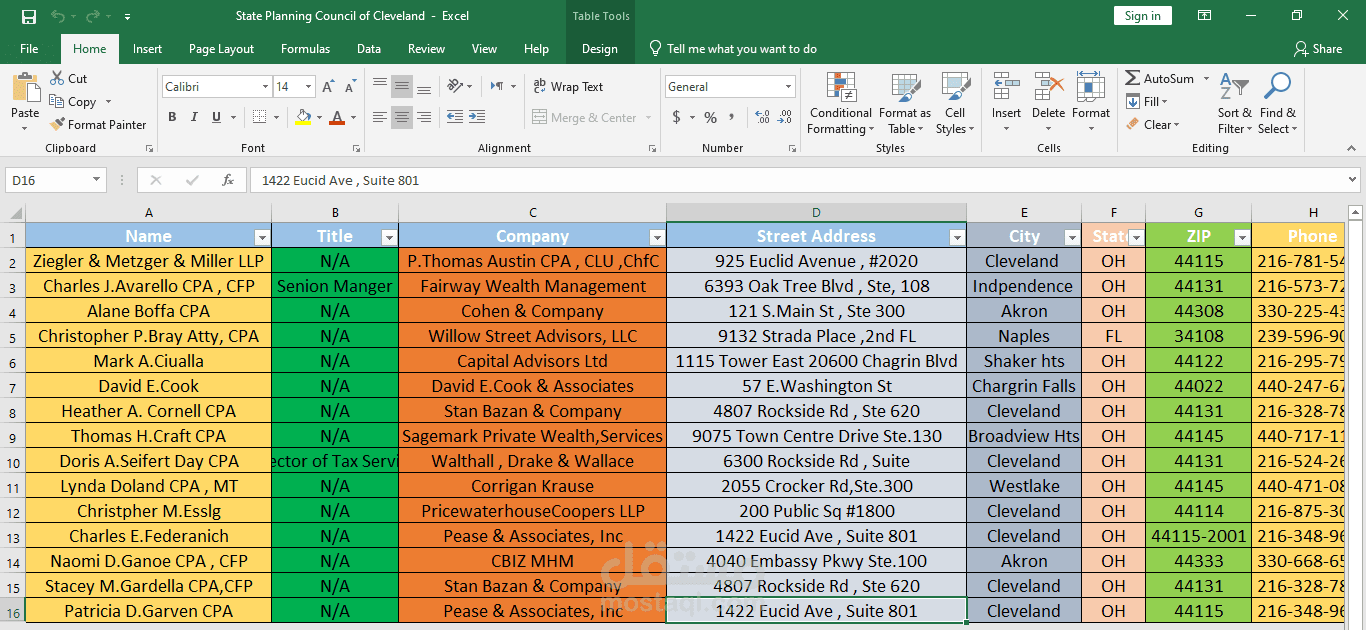This screenshot has width=1366, height=630.
Task: Apply the red Font Color A
Action: 337,117
